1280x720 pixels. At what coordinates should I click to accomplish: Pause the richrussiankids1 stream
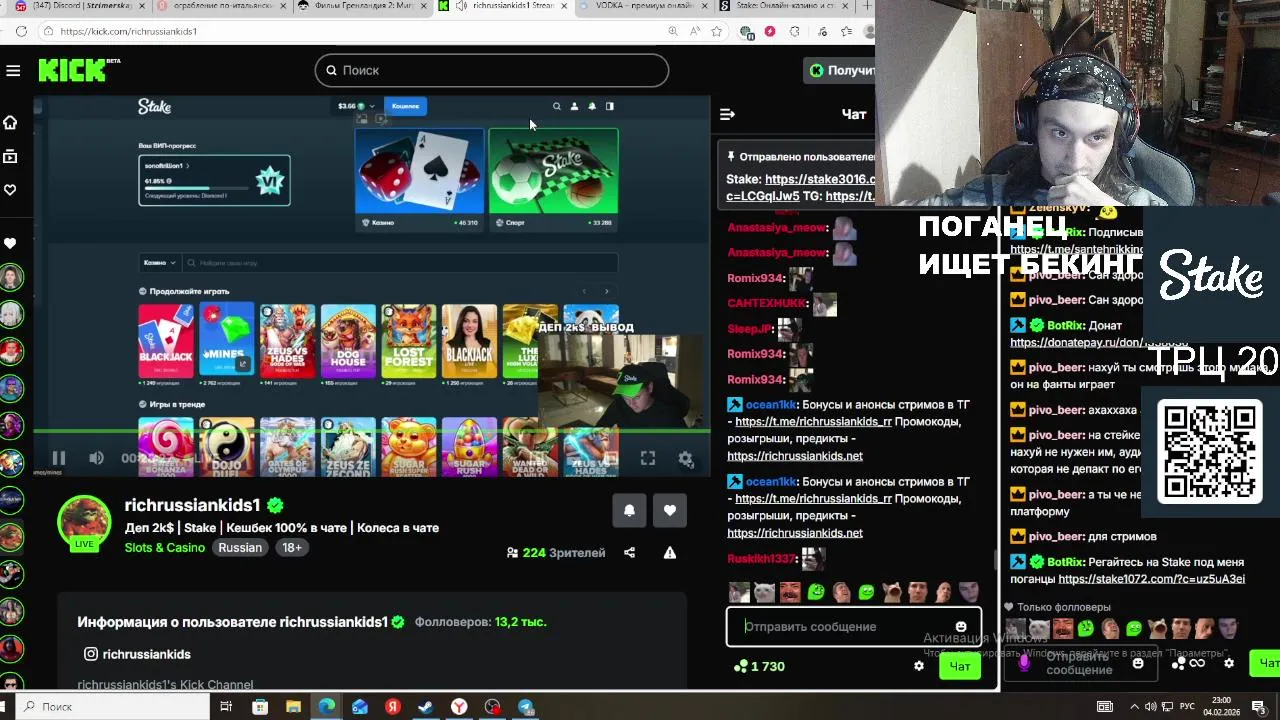59,458
